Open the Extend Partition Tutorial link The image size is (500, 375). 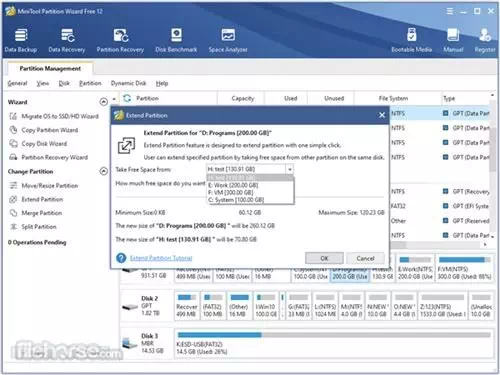click(x=161, y=258)
